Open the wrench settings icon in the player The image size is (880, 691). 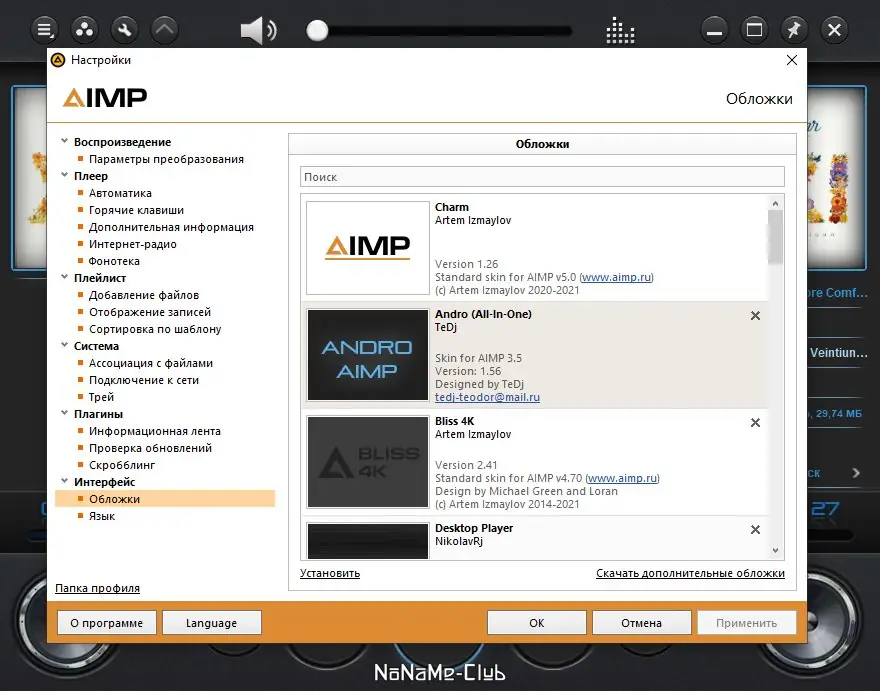coord(125,30)
